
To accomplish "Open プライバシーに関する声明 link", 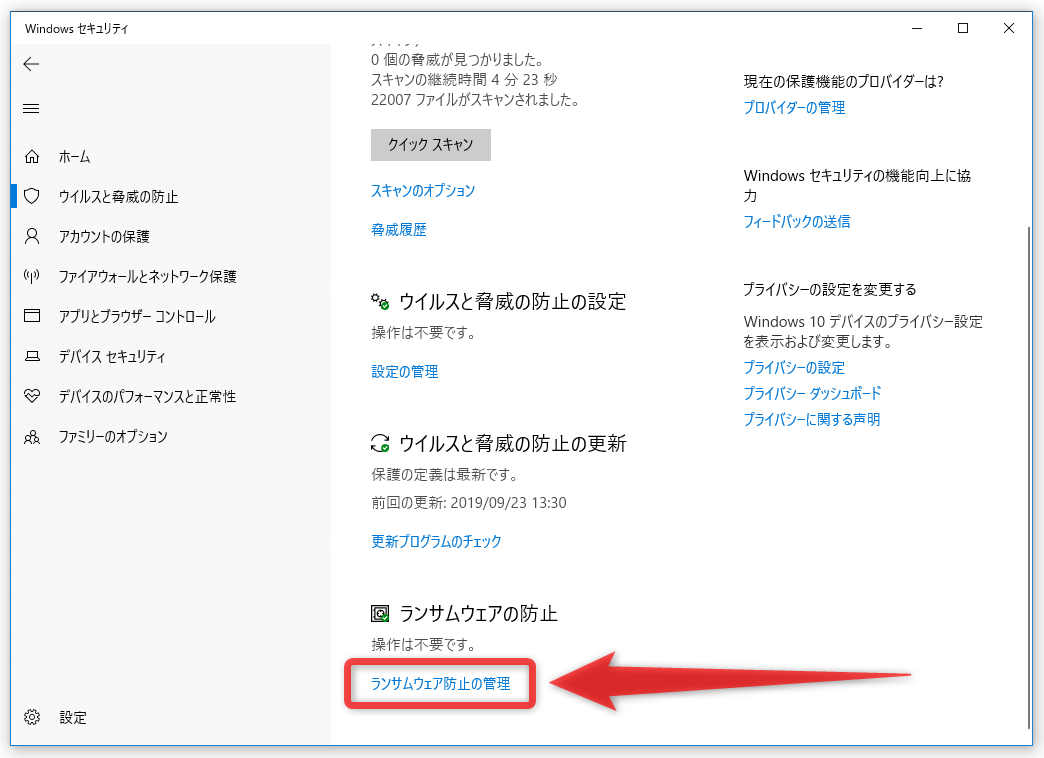I will click(812, 419).
